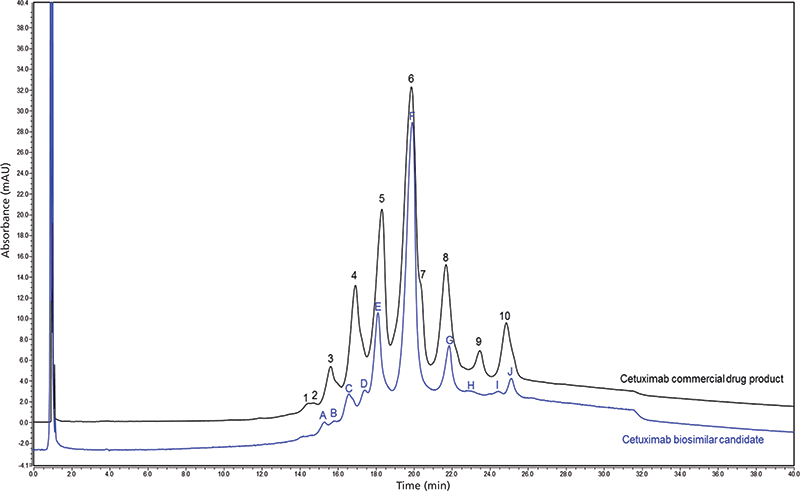Viewport: 800px width, 492px height.
Task: Click the 'Time (min)' axis title
Action: pyautogui.click(x=423, y=485)
